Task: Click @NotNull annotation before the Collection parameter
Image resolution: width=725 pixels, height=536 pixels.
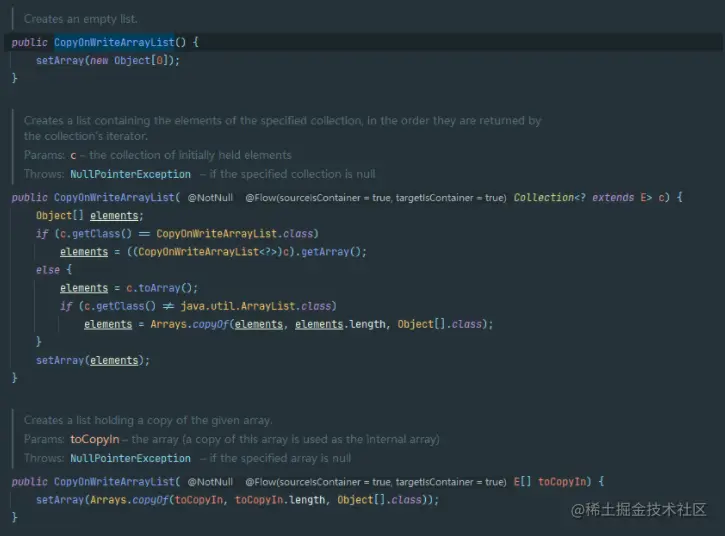Action: pyautogui.click(x=210, y=198)
